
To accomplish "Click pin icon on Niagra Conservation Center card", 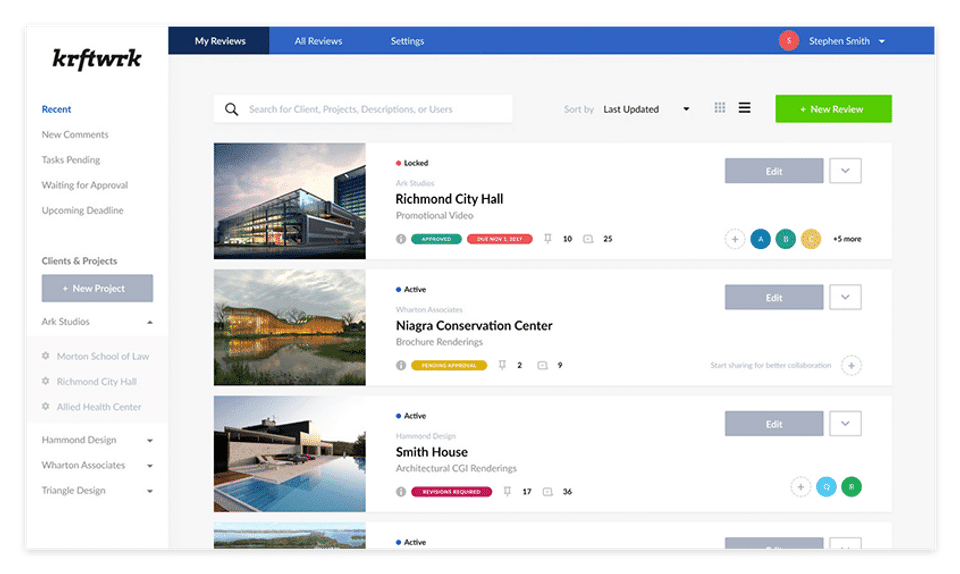I will 502,365.
